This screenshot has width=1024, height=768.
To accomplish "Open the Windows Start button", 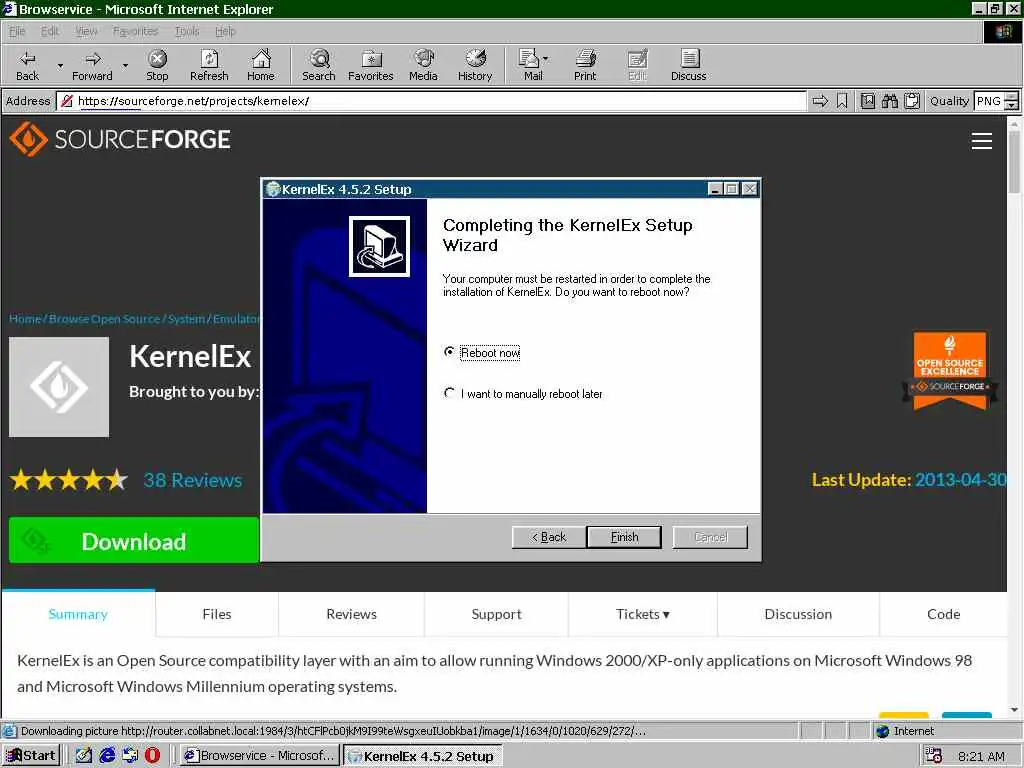I will tap(31, 756).
